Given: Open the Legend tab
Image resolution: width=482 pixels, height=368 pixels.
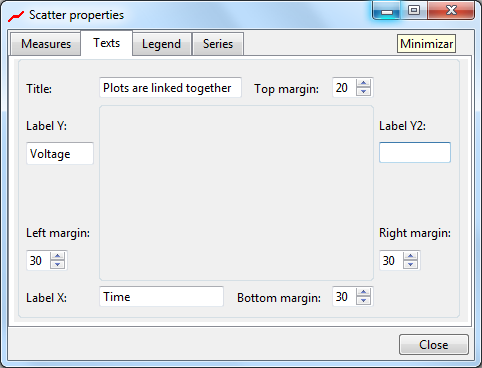Looking at the screenshot, I should click(162, 44).
